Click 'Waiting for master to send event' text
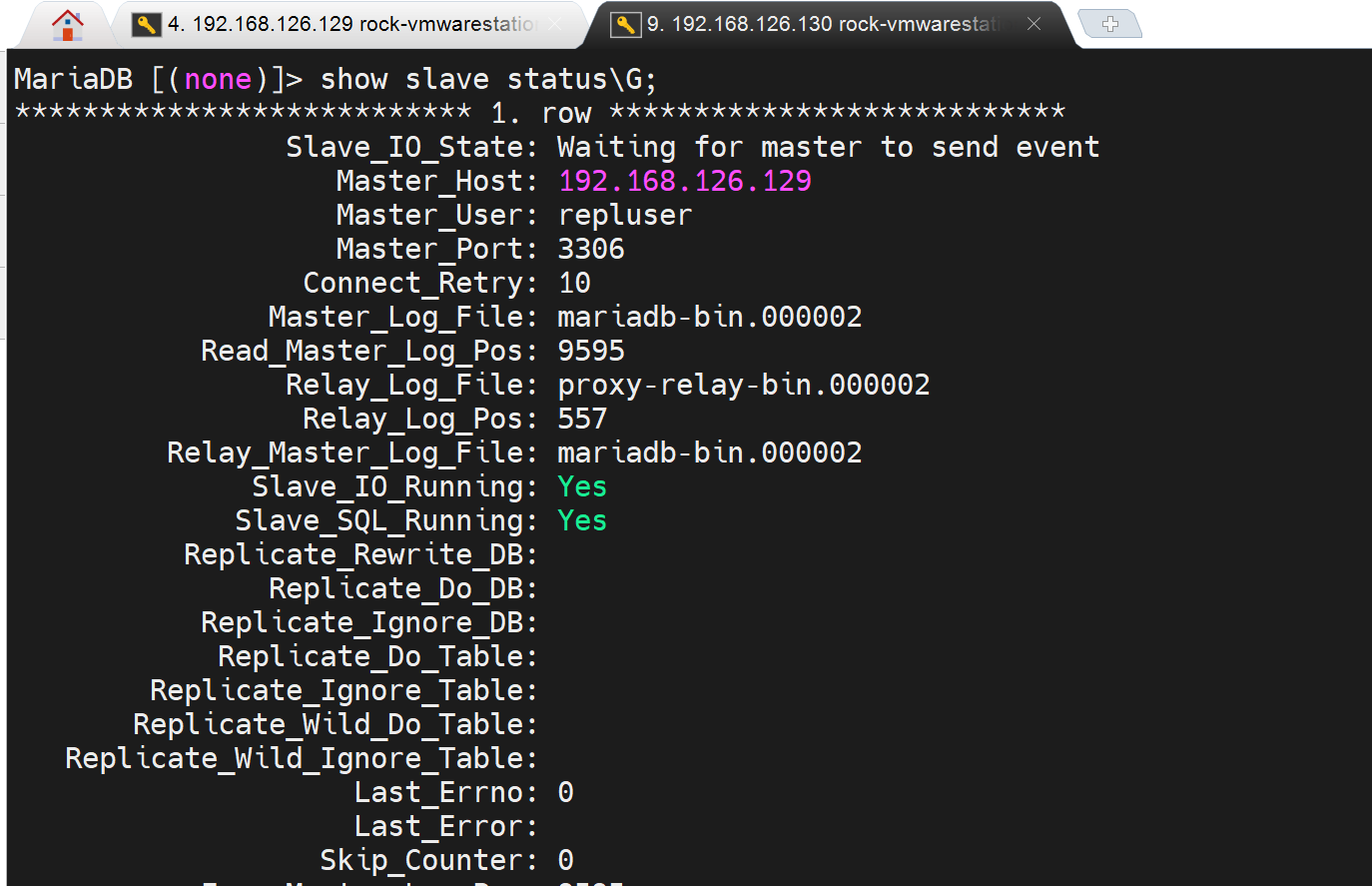Screen dimensions: 1372x886 [x=828, y=147]
